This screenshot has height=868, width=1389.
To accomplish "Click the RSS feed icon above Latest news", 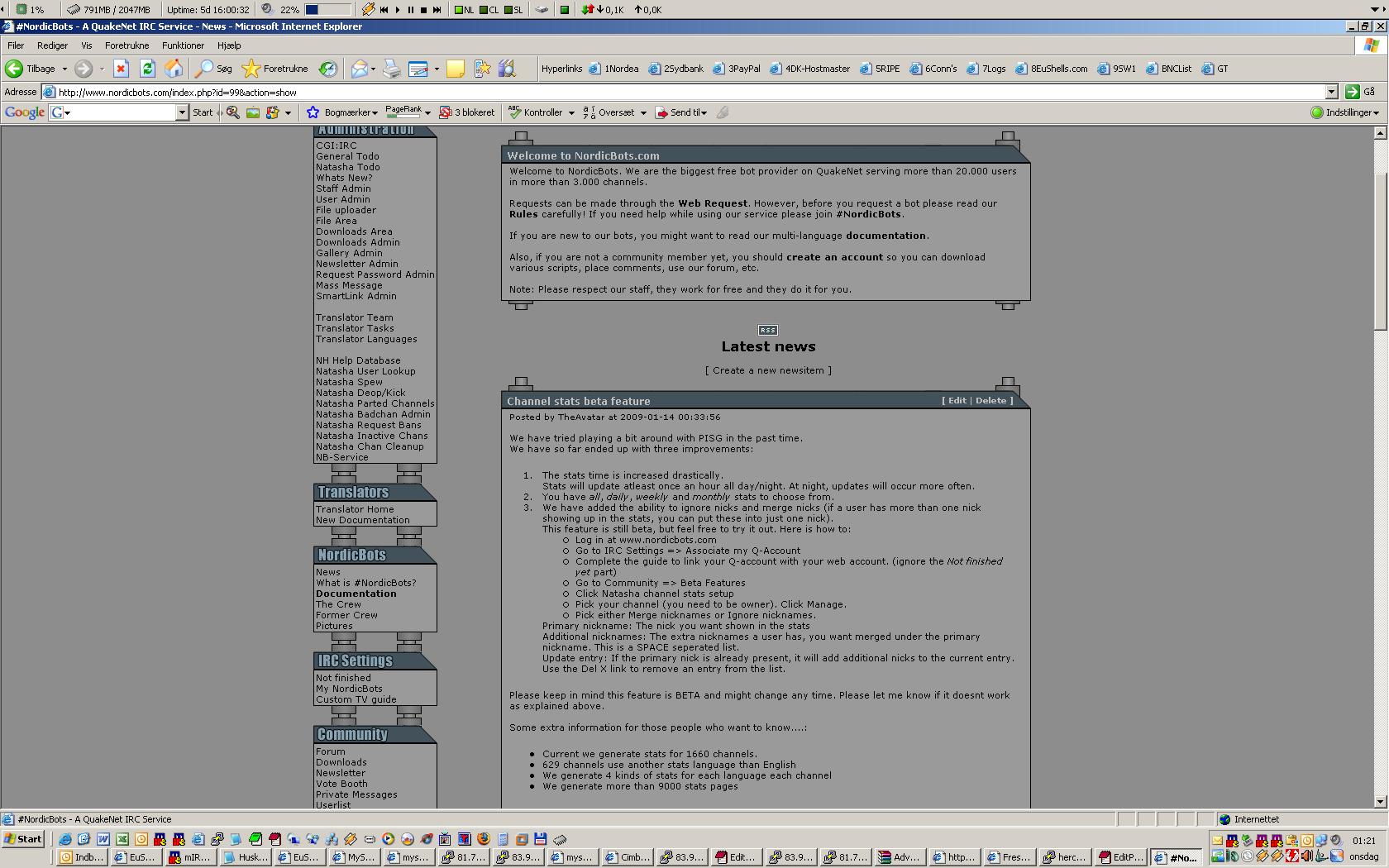I will 767,330.
